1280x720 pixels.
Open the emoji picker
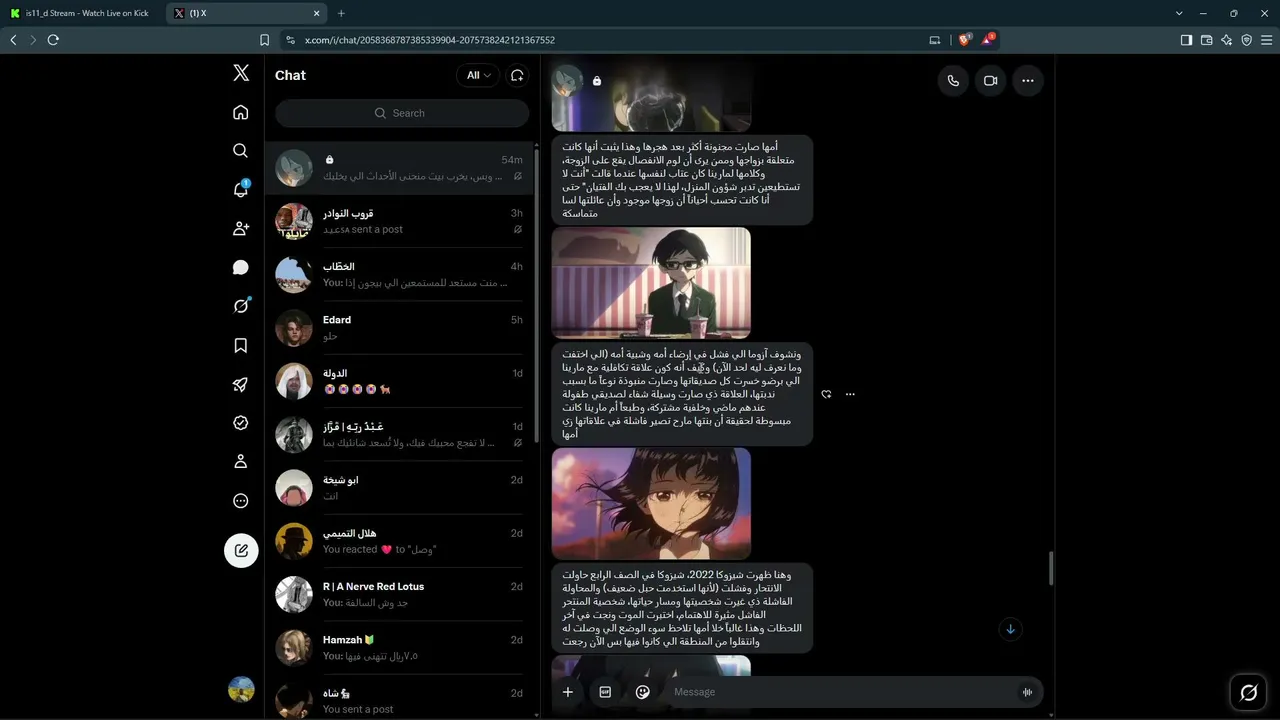(643, 692)
